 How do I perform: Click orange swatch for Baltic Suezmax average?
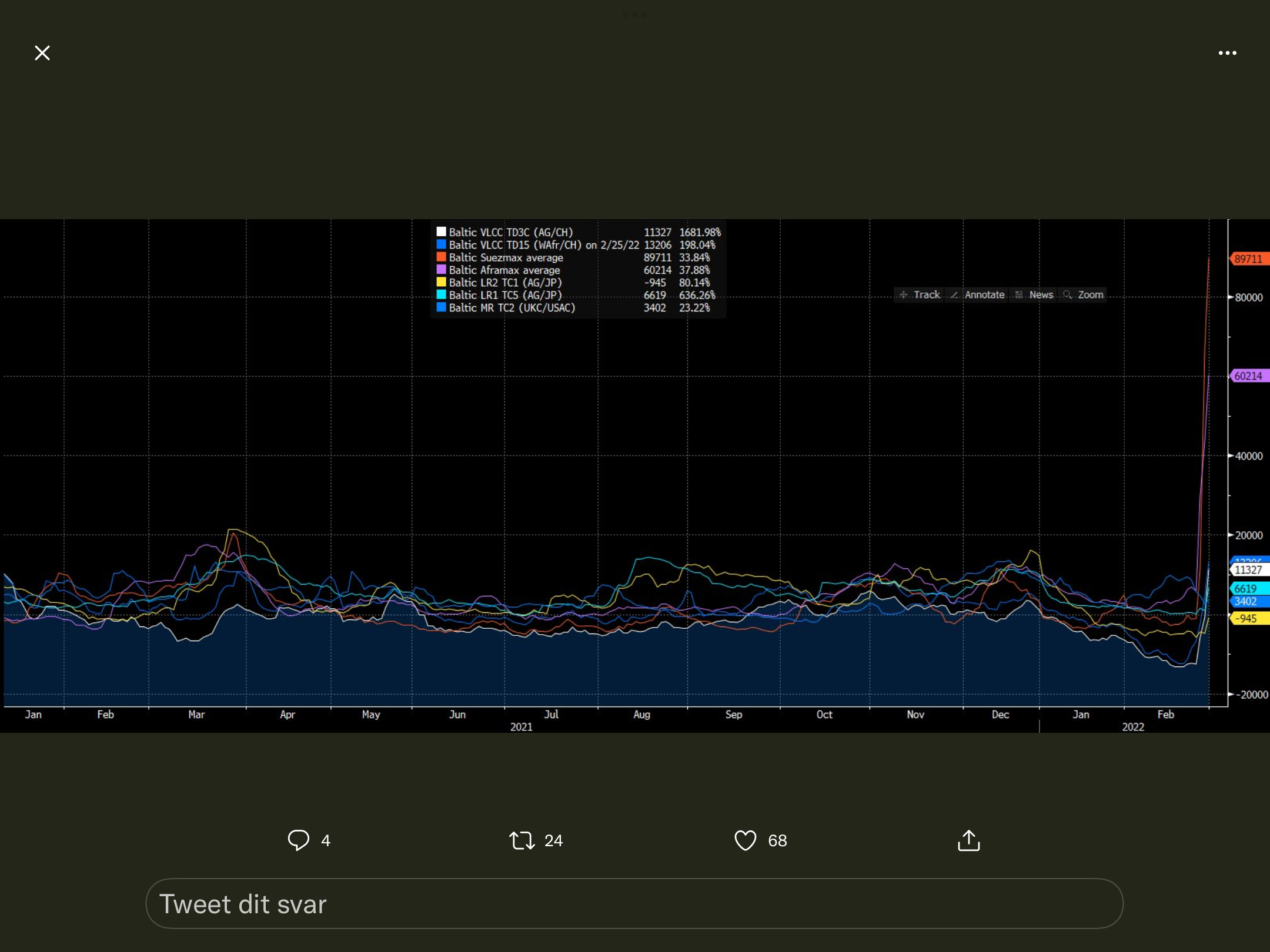click(441, 257)
